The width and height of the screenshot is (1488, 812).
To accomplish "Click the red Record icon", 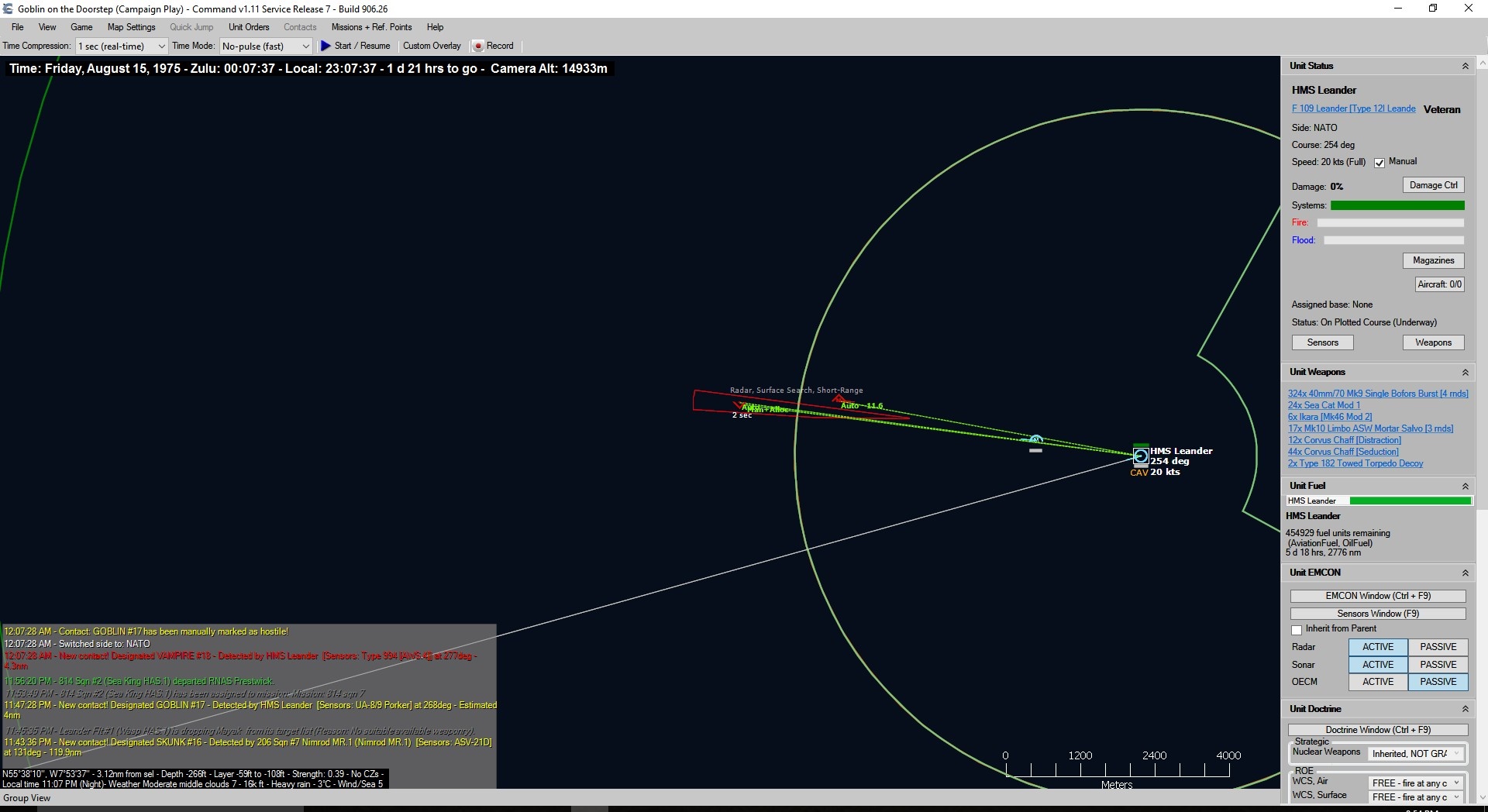I will 478,46.
